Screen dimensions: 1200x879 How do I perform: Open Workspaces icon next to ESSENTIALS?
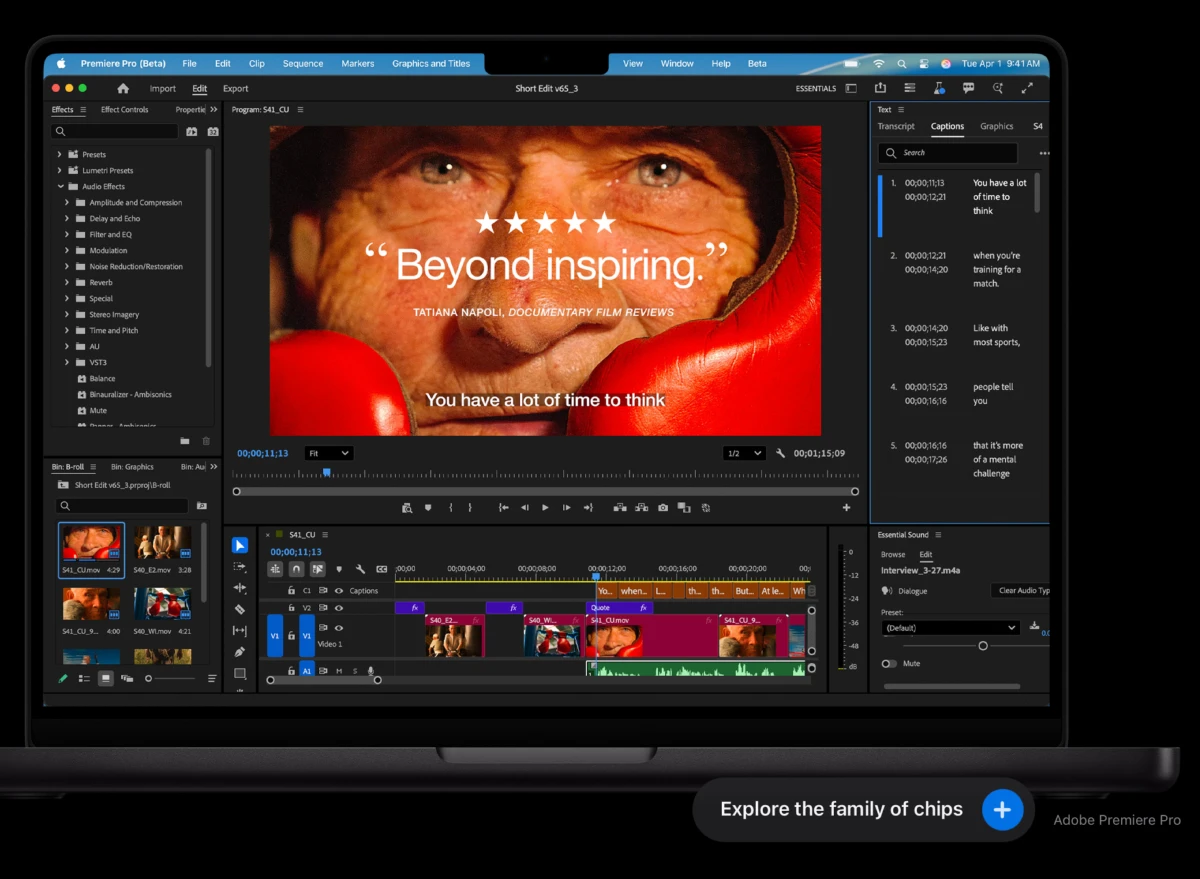(851, 89)
